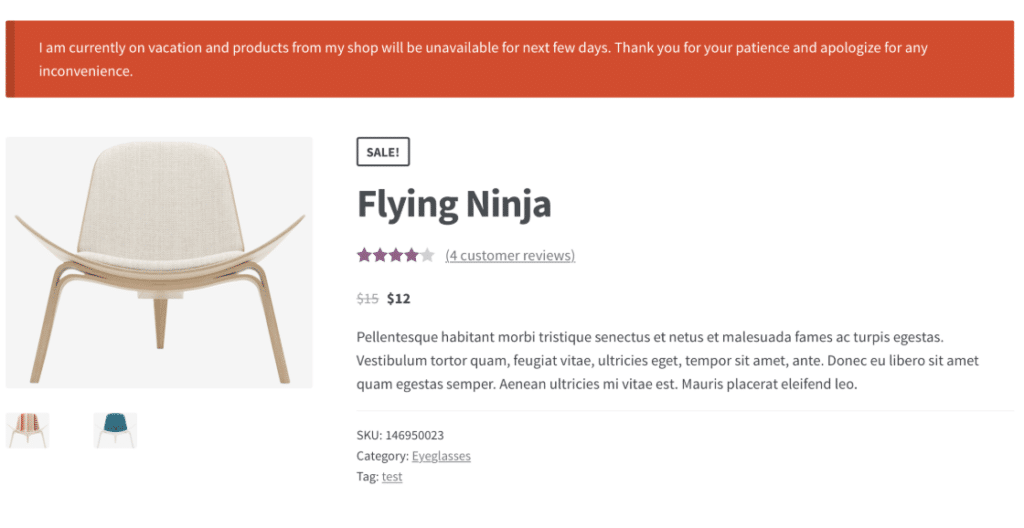Image resolution: width=1024 pixels, height=528 pixels.
Task: Open the Eyeglasses category link
Action: [441, 456]
